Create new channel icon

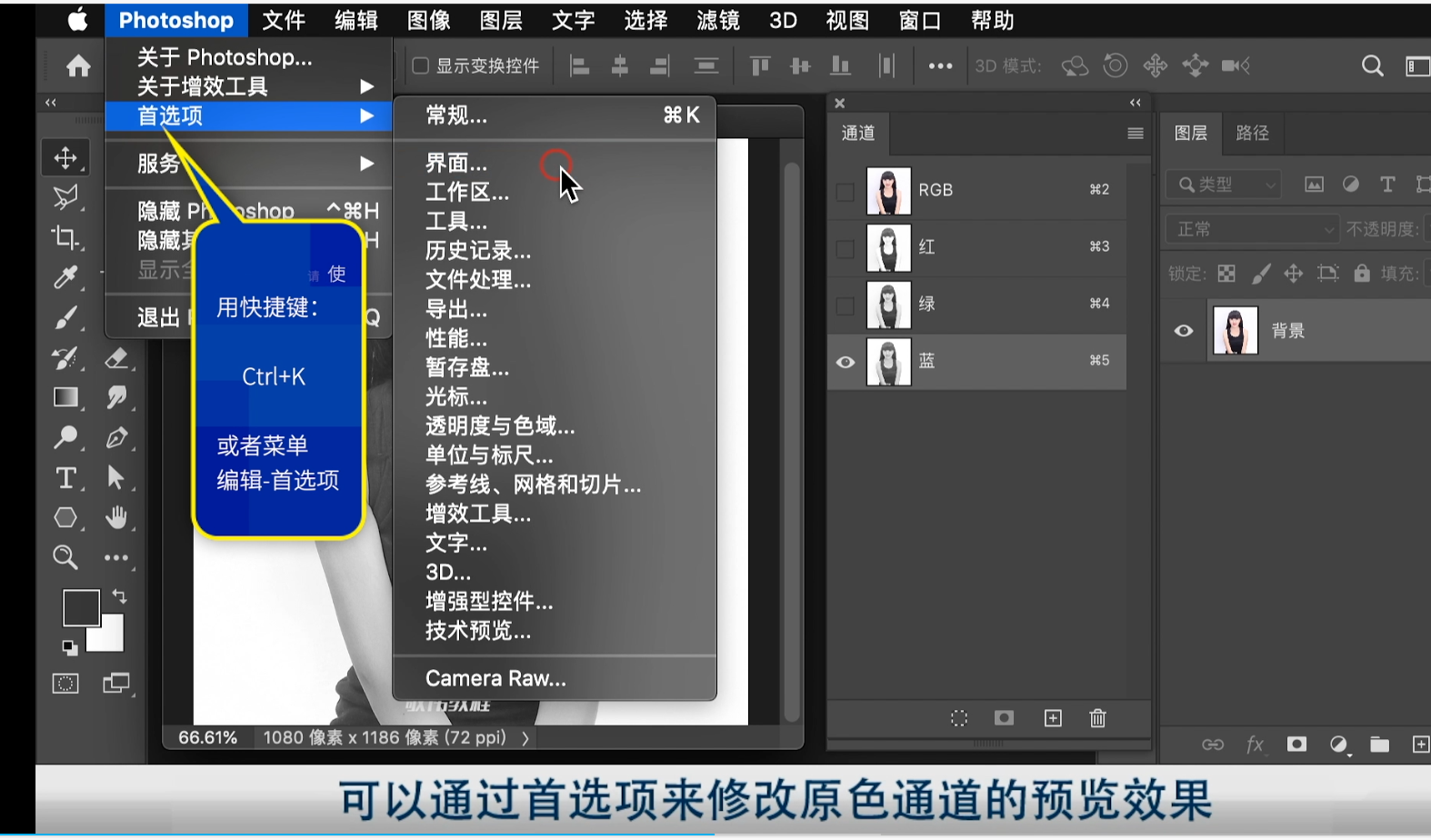click(x=1053, y=718)
